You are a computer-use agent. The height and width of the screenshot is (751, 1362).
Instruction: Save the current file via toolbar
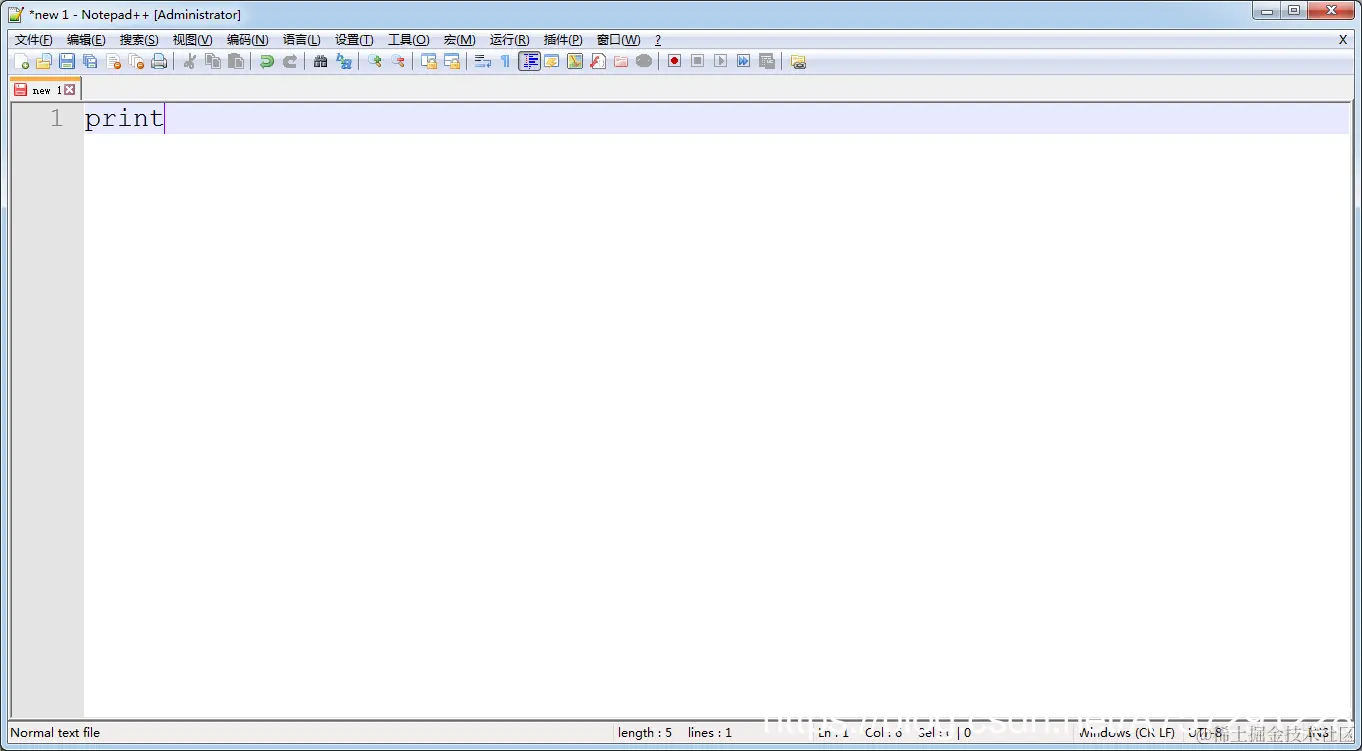click(67, 61)
